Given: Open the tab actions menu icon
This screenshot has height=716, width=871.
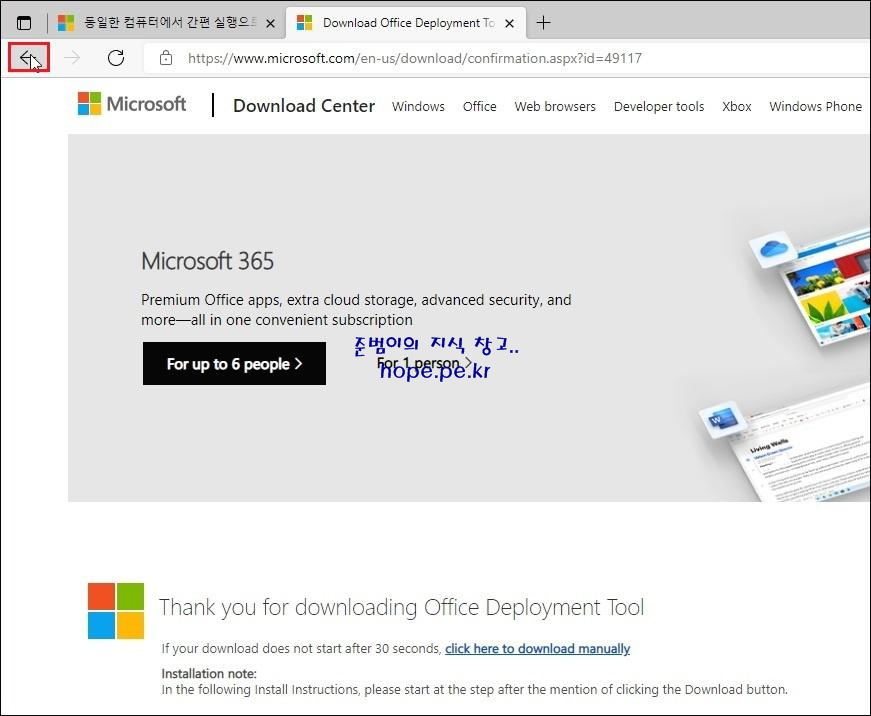Looking at the screenshot, I should [x=24, y=23].
